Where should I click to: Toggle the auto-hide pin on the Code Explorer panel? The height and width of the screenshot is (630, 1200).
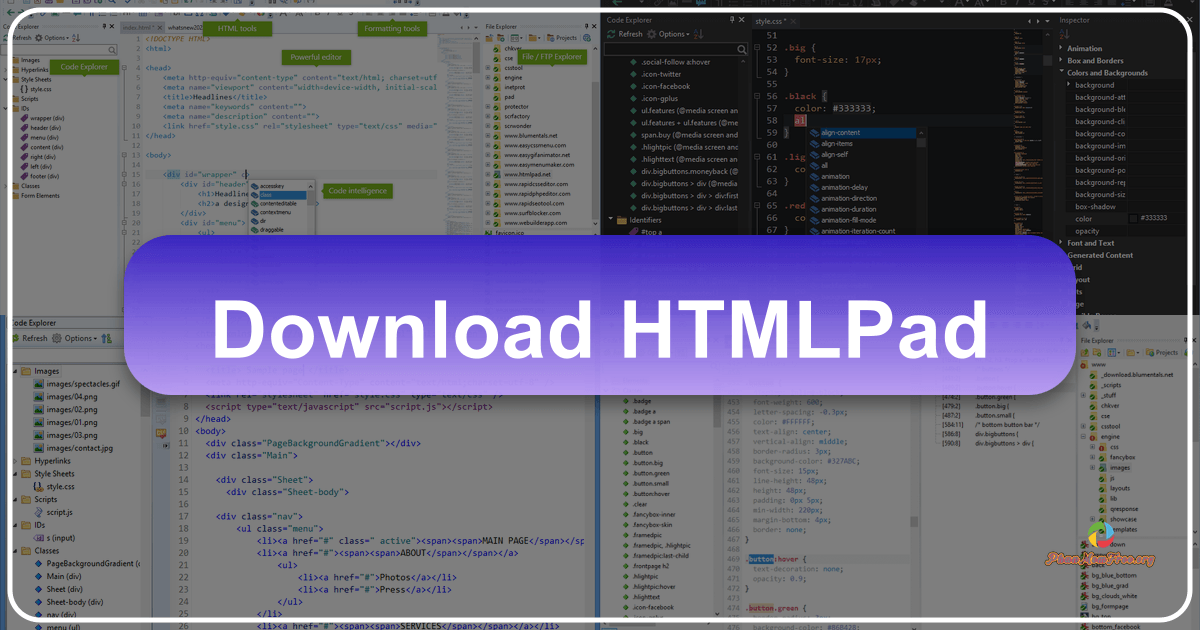(104, 26)
